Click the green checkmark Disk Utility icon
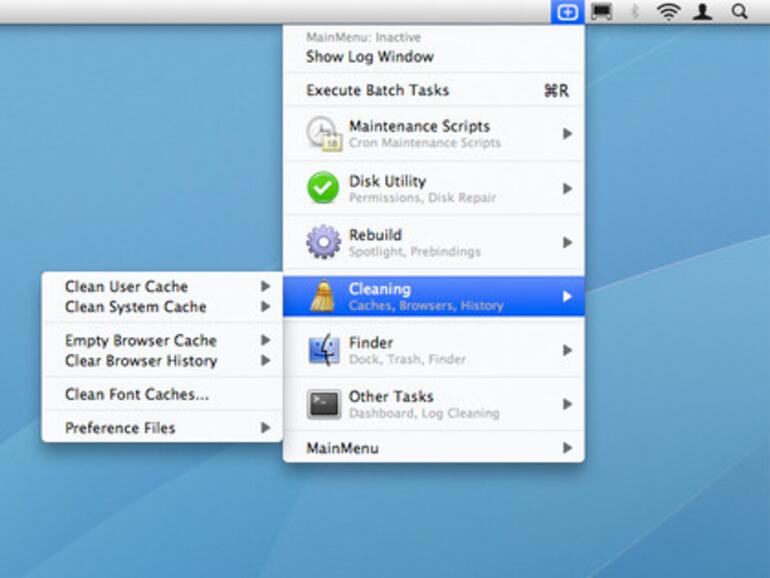770x578 pixels. click(x=323, y=188)
